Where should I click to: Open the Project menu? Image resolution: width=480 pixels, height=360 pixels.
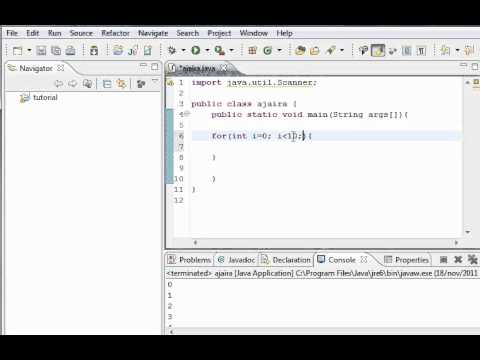219,33
